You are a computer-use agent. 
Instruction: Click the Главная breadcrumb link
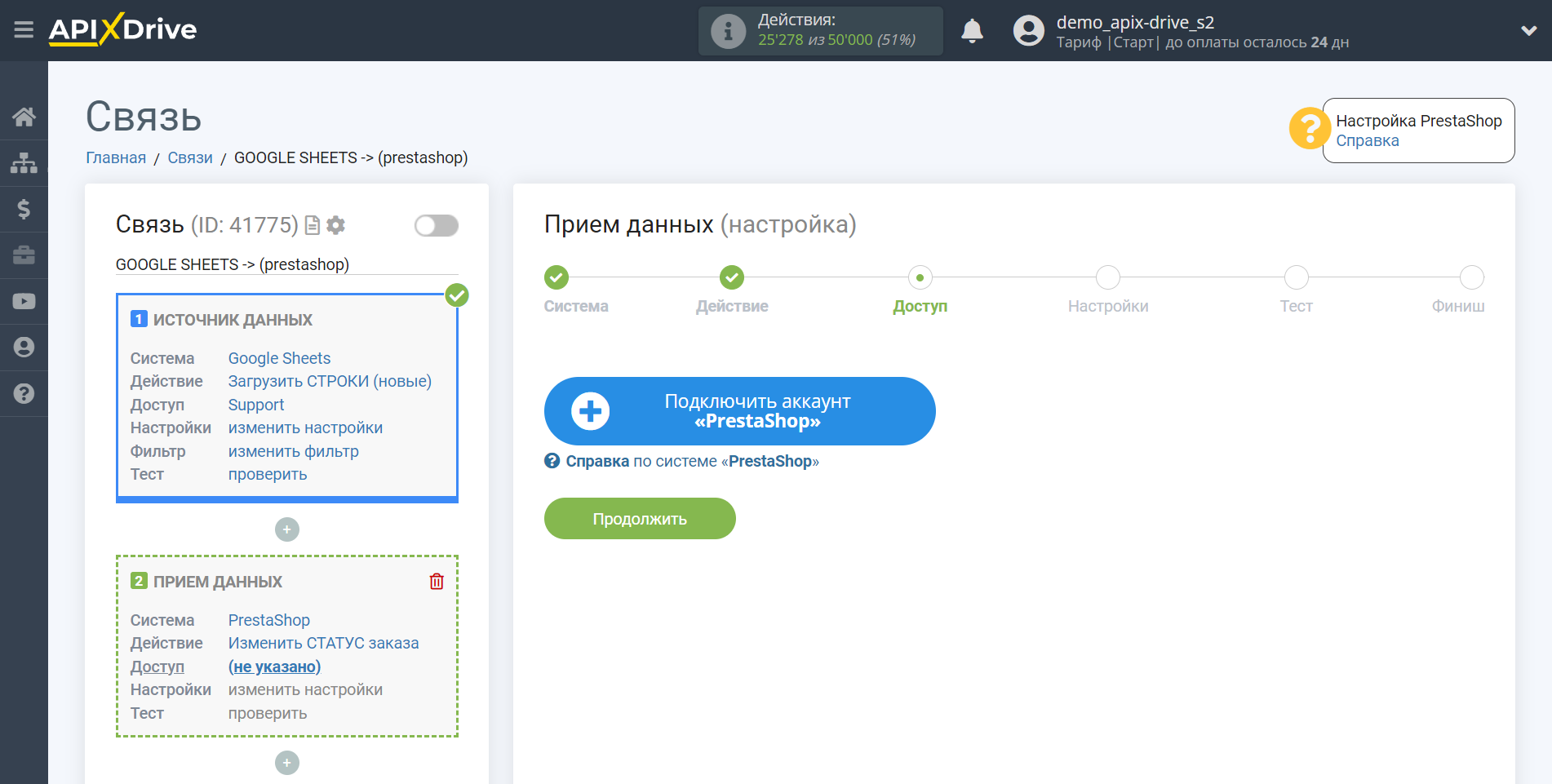[x=116, y=157]
